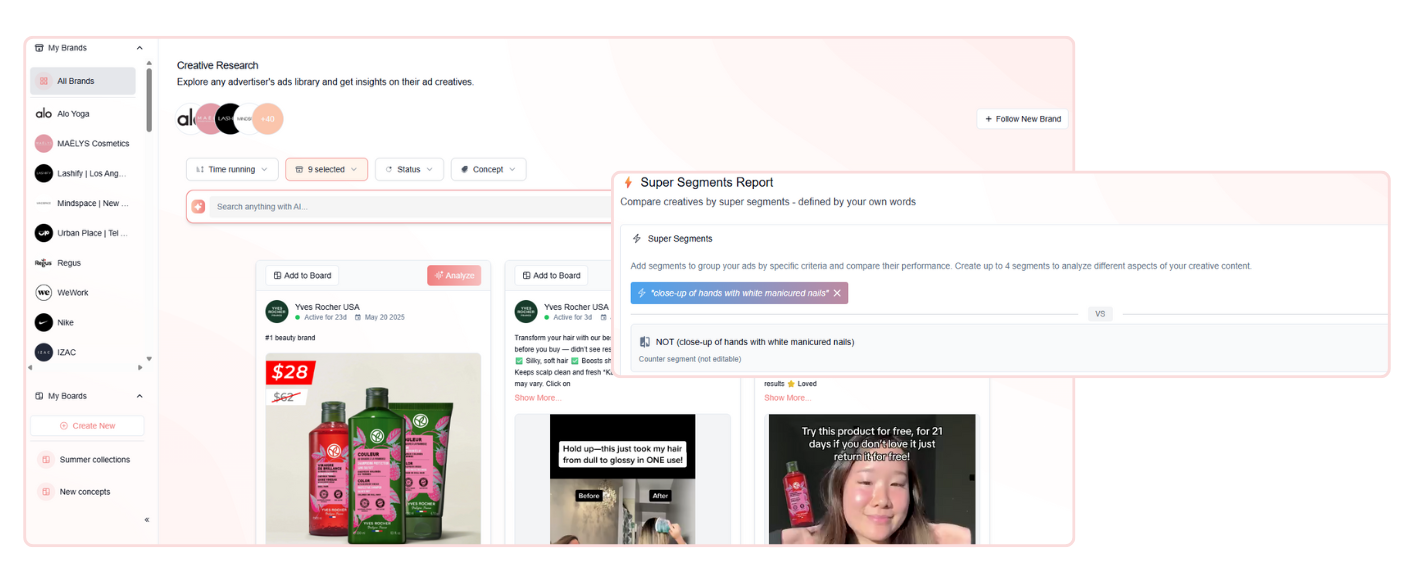The width and height of the screenshot is (1414, 583).
Task: Click the Search anything with AI field
Action: pos(410,206)
